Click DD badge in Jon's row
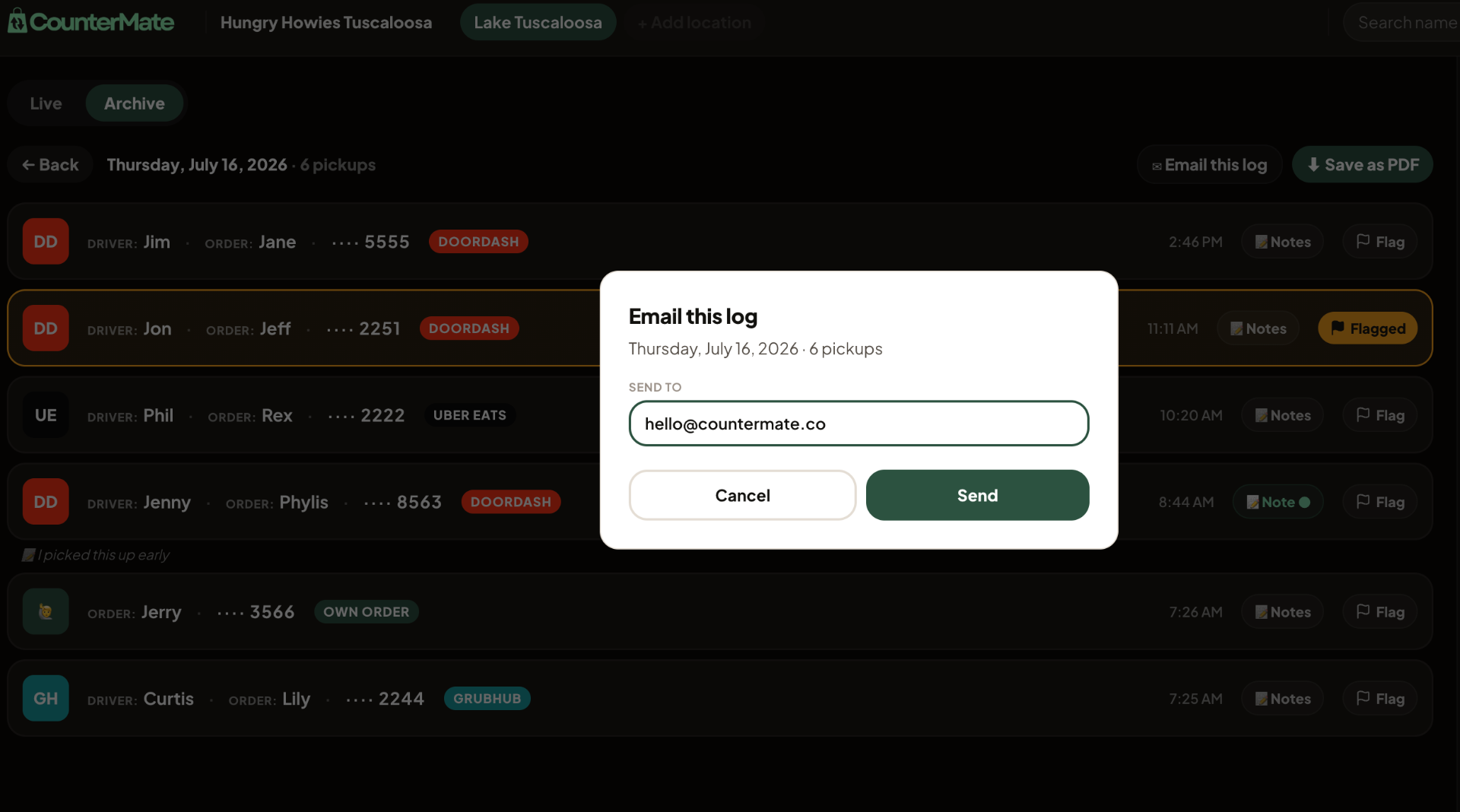The image size is (1460, 812). pos(46,328)
